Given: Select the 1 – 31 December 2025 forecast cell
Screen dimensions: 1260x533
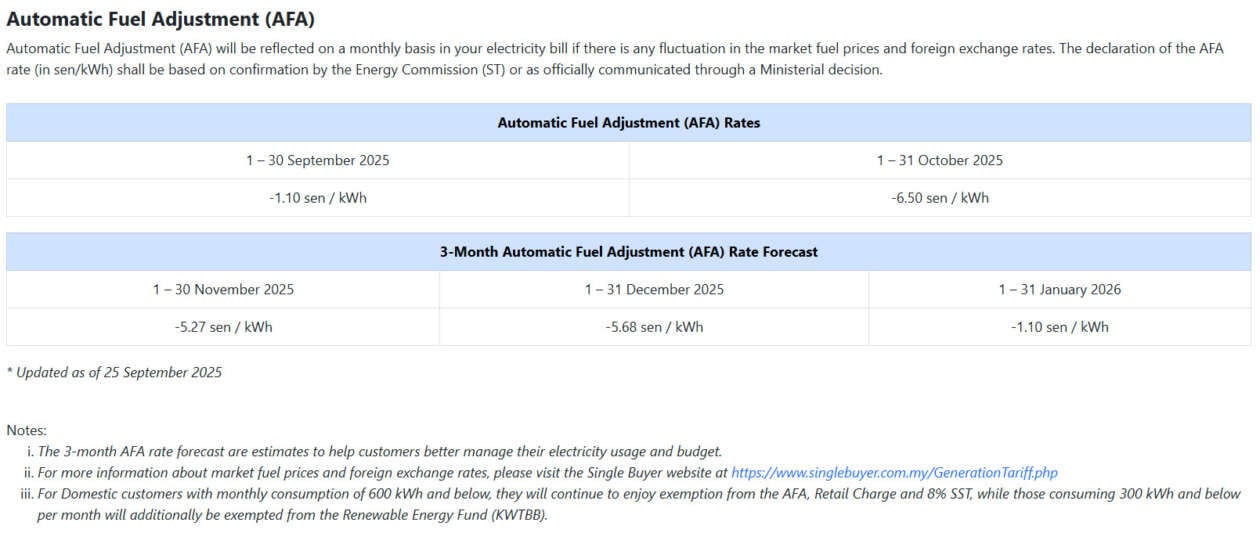Looking at the screenshot, I should [654, 290].
